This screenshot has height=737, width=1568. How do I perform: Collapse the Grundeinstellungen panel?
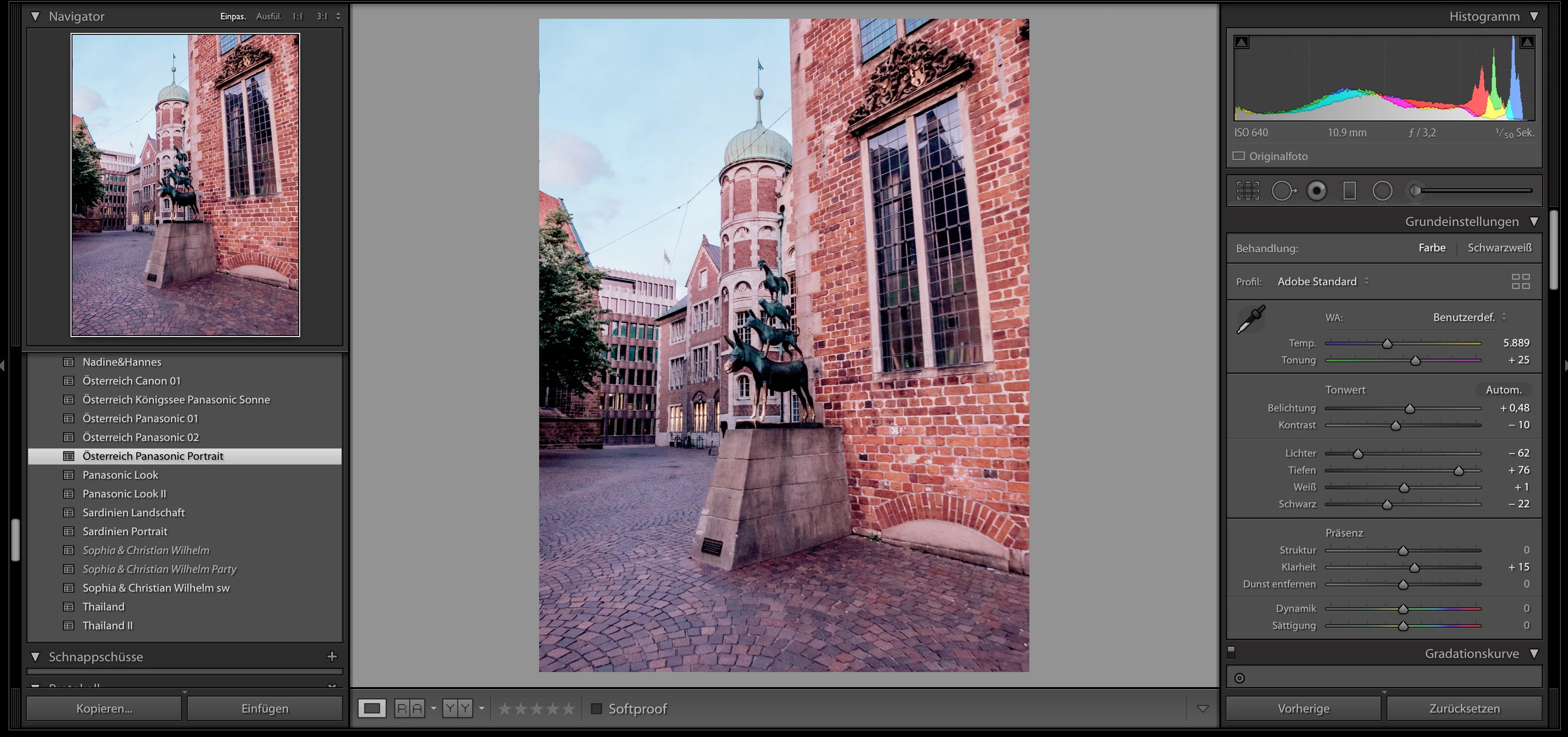click(1534, 222)
